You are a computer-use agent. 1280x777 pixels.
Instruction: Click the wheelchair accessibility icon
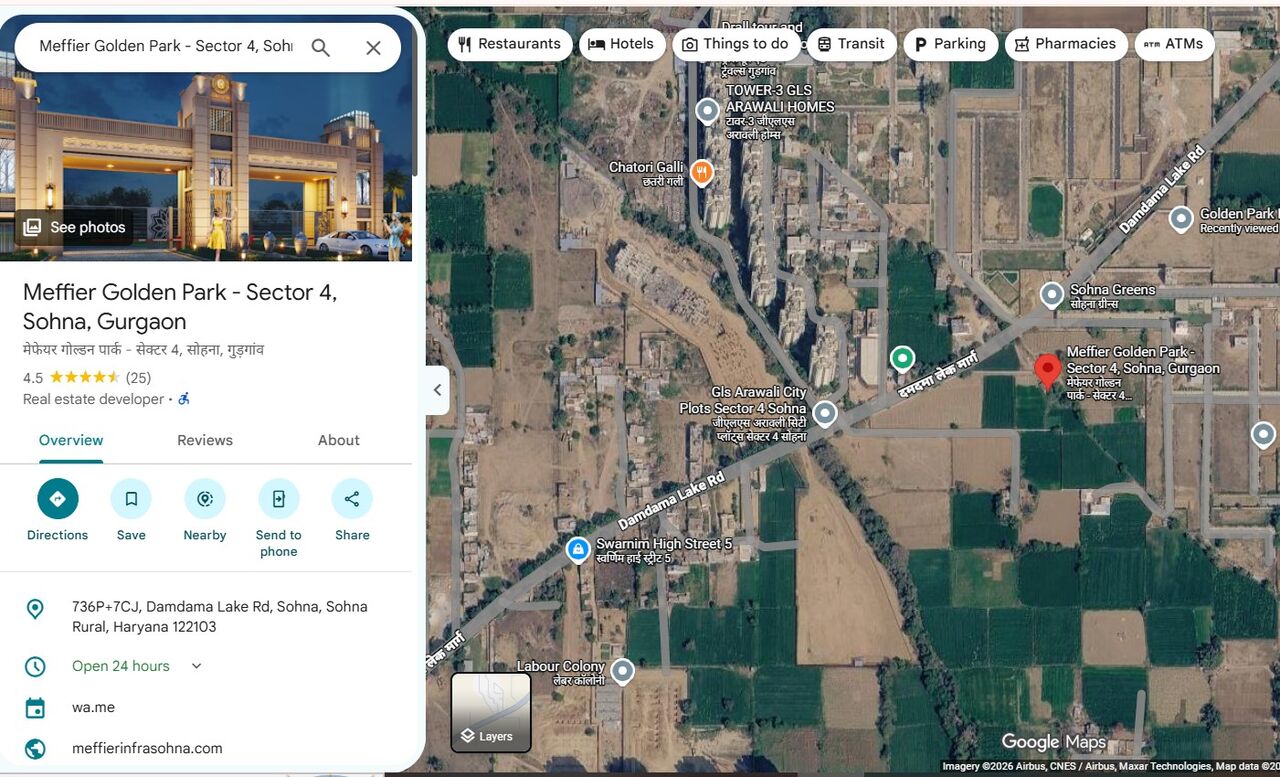pyautogui.click(x=184, y=399)
